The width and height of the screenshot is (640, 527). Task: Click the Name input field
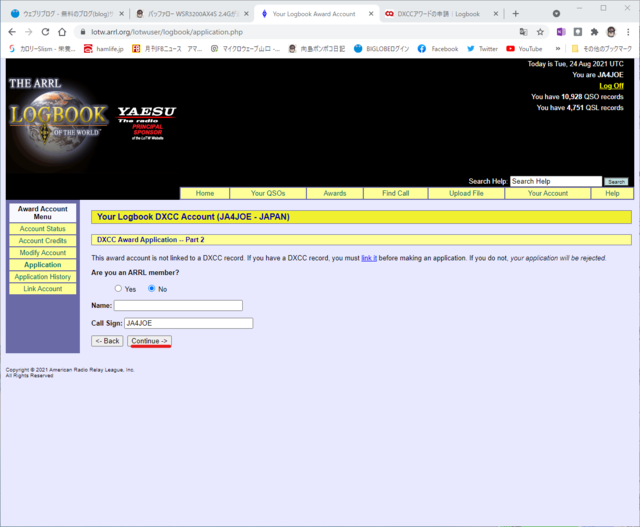pos(178,305)
